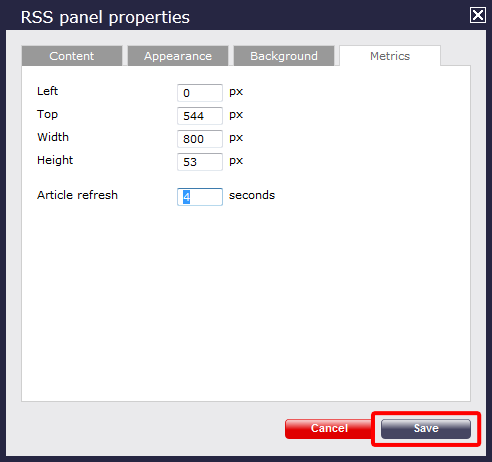Open the Appearance tab
Screen dimensions: 492x462
[x=178, y=56]
